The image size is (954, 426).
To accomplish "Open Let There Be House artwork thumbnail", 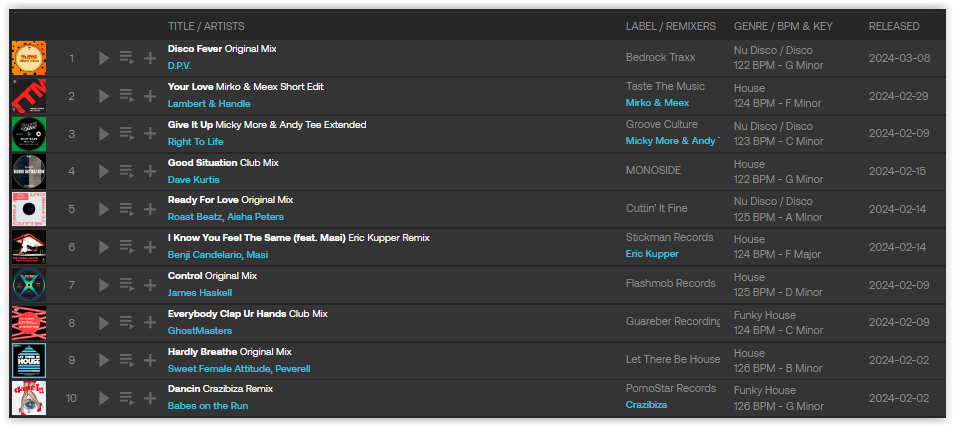I will (x=29, y=360).
